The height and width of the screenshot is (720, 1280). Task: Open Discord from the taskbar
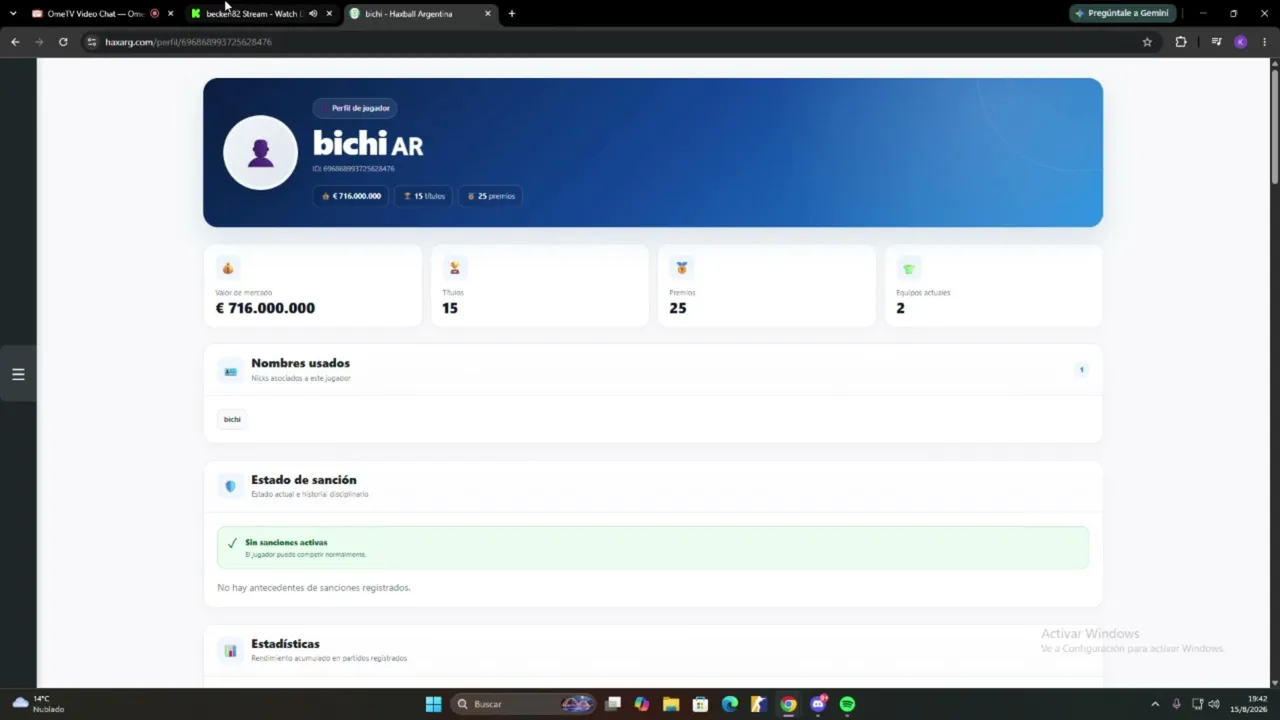click(x=819, y=704)
